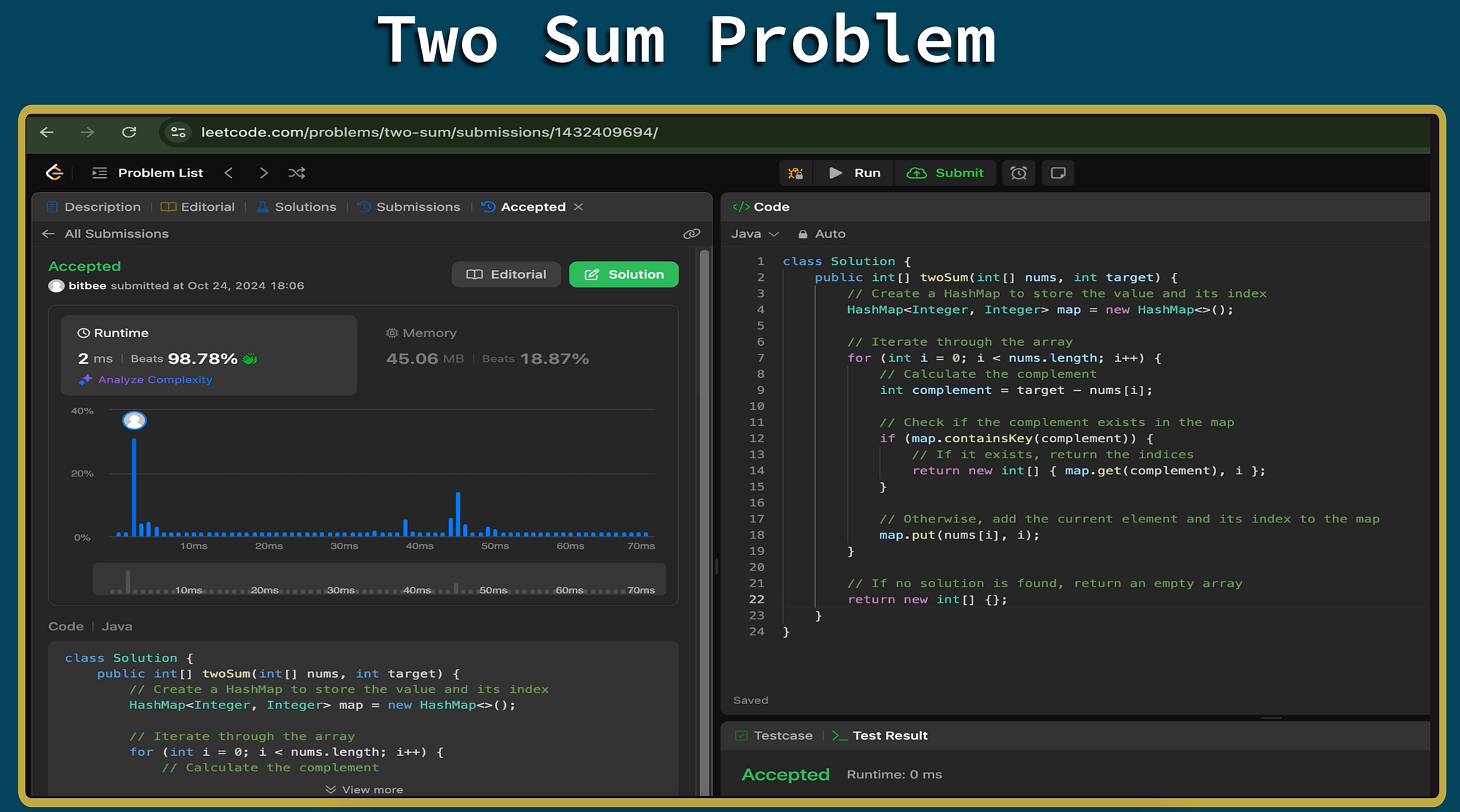Image resolution: width=1460 pixels, height=812 pixels.
Task: Open the notes icon in toolbar
Action: [x=1058, y=173]
